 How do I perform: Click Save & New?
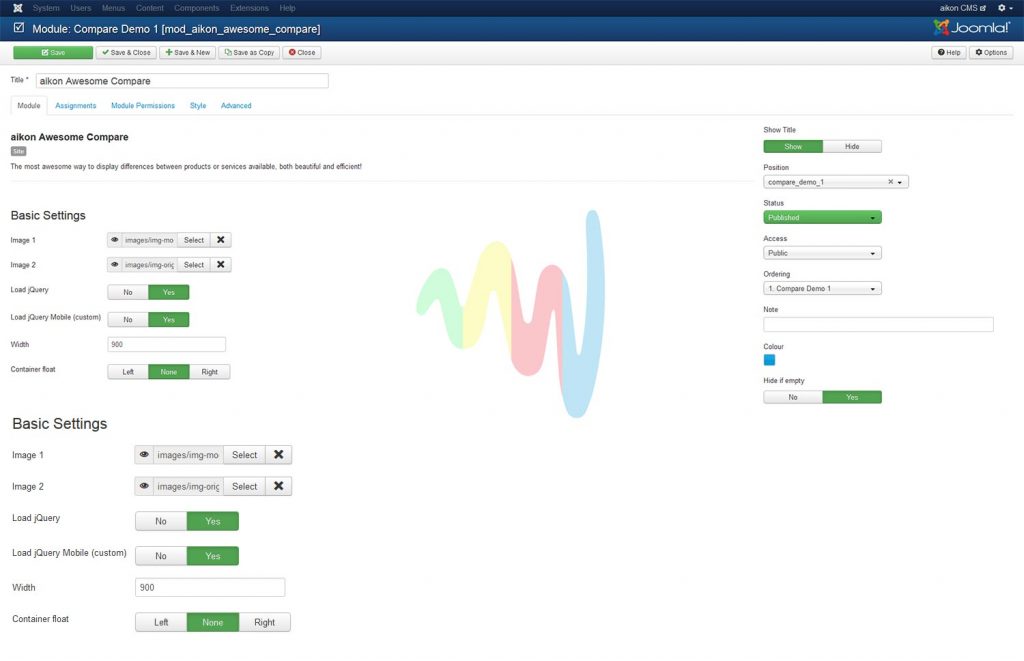pos(187,52)
